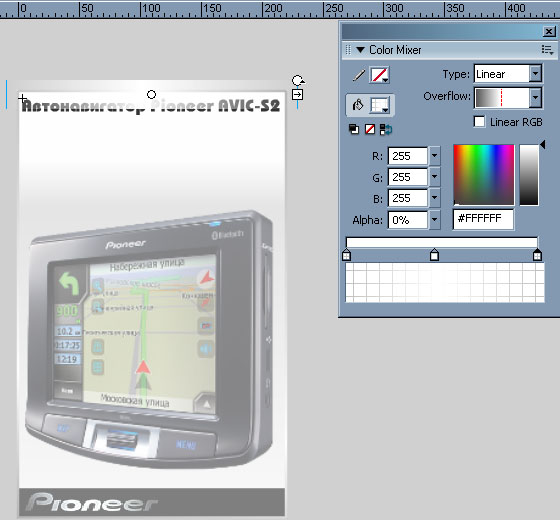Click the navigator device image
The width and height of the screenshot is (560, 520).
tap(149, 339)
